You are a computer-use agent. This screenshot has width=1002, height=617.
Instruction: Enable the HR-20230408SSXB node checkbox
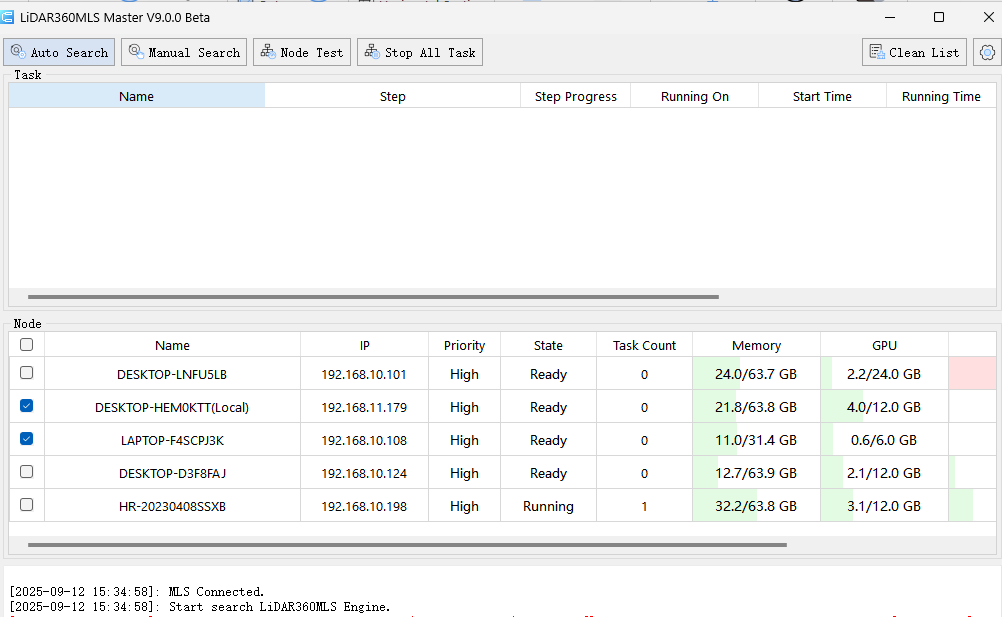(x=27, y=505)
